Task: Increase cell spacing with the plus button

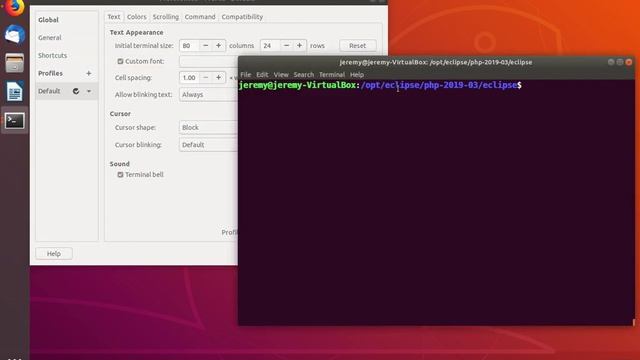Action: click(x=218, y=78)
